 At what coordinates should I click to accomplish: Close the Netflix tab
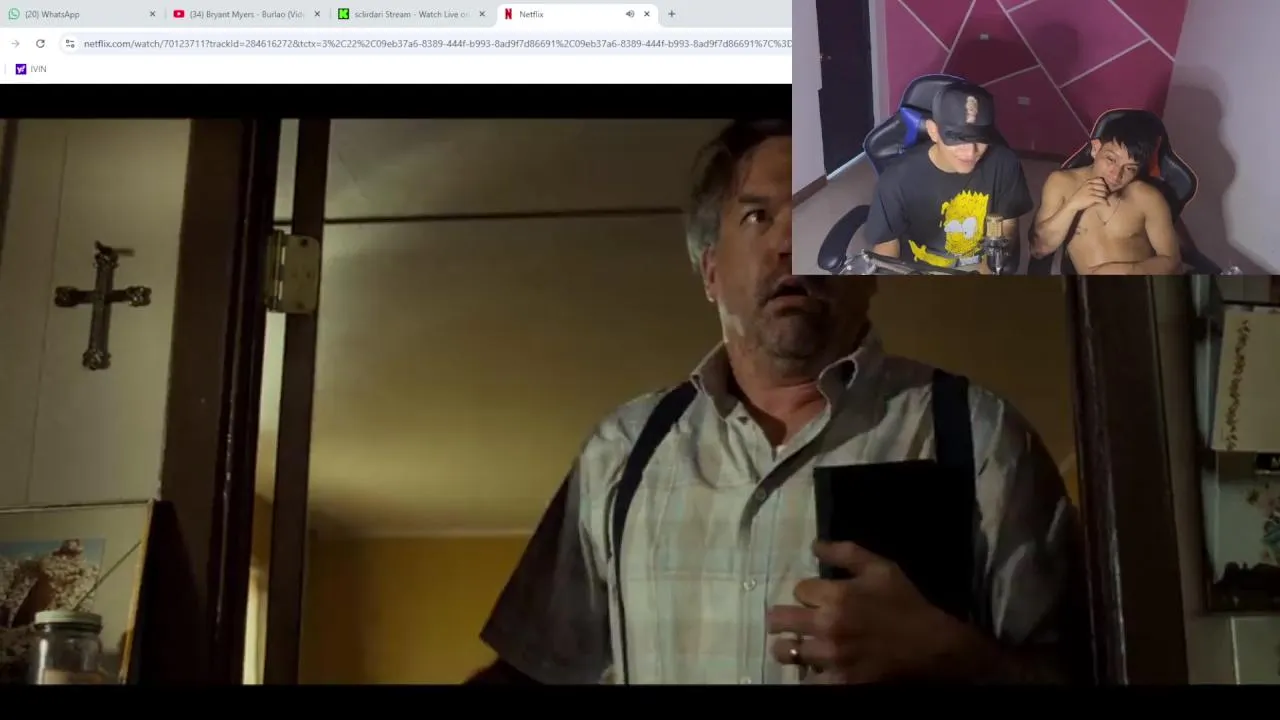tap(647, 14)
